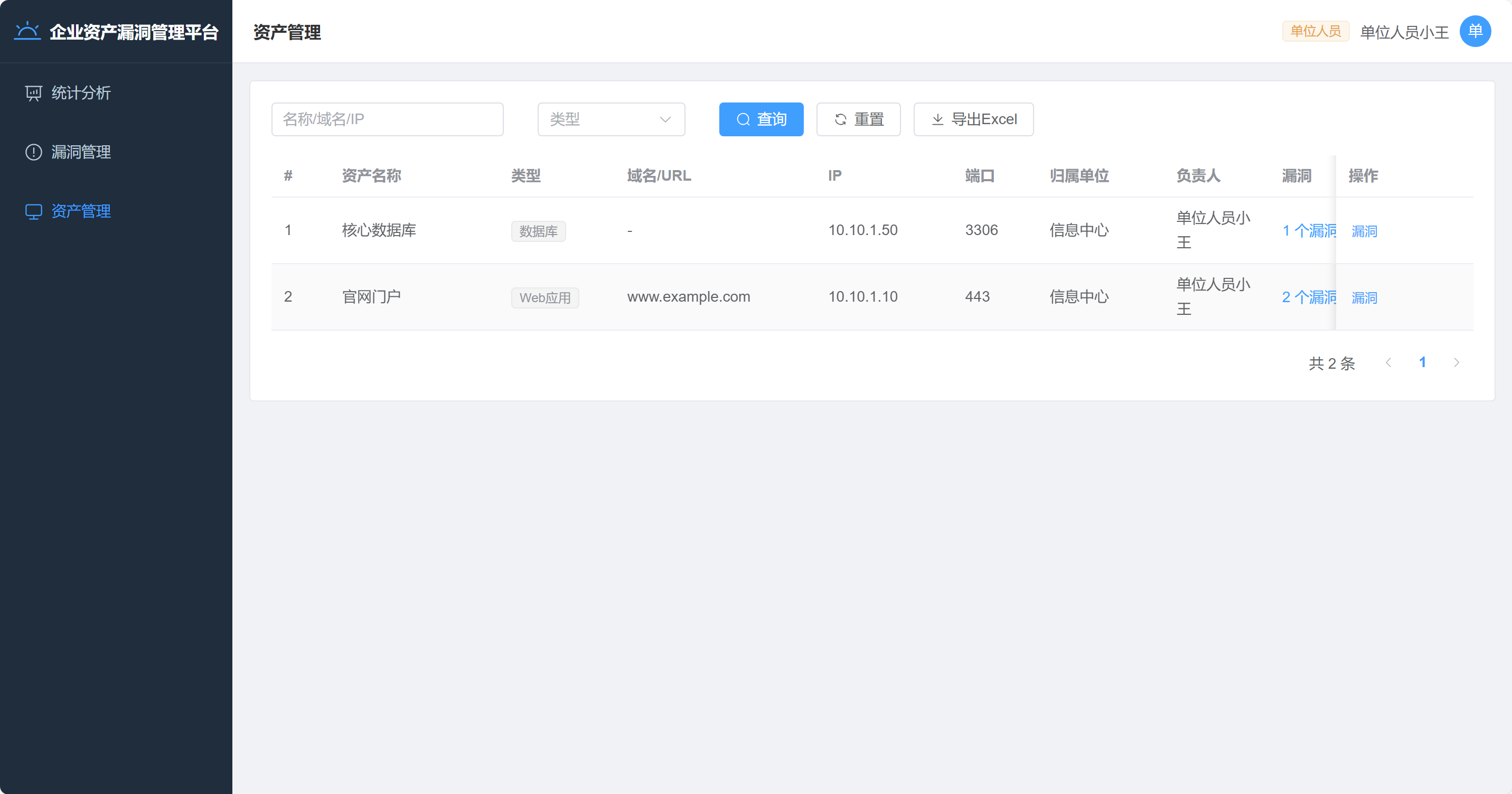1512x794 pixels.
Task: Click the IP cell 10.10.1.50
Action: [x=863, y=230]
